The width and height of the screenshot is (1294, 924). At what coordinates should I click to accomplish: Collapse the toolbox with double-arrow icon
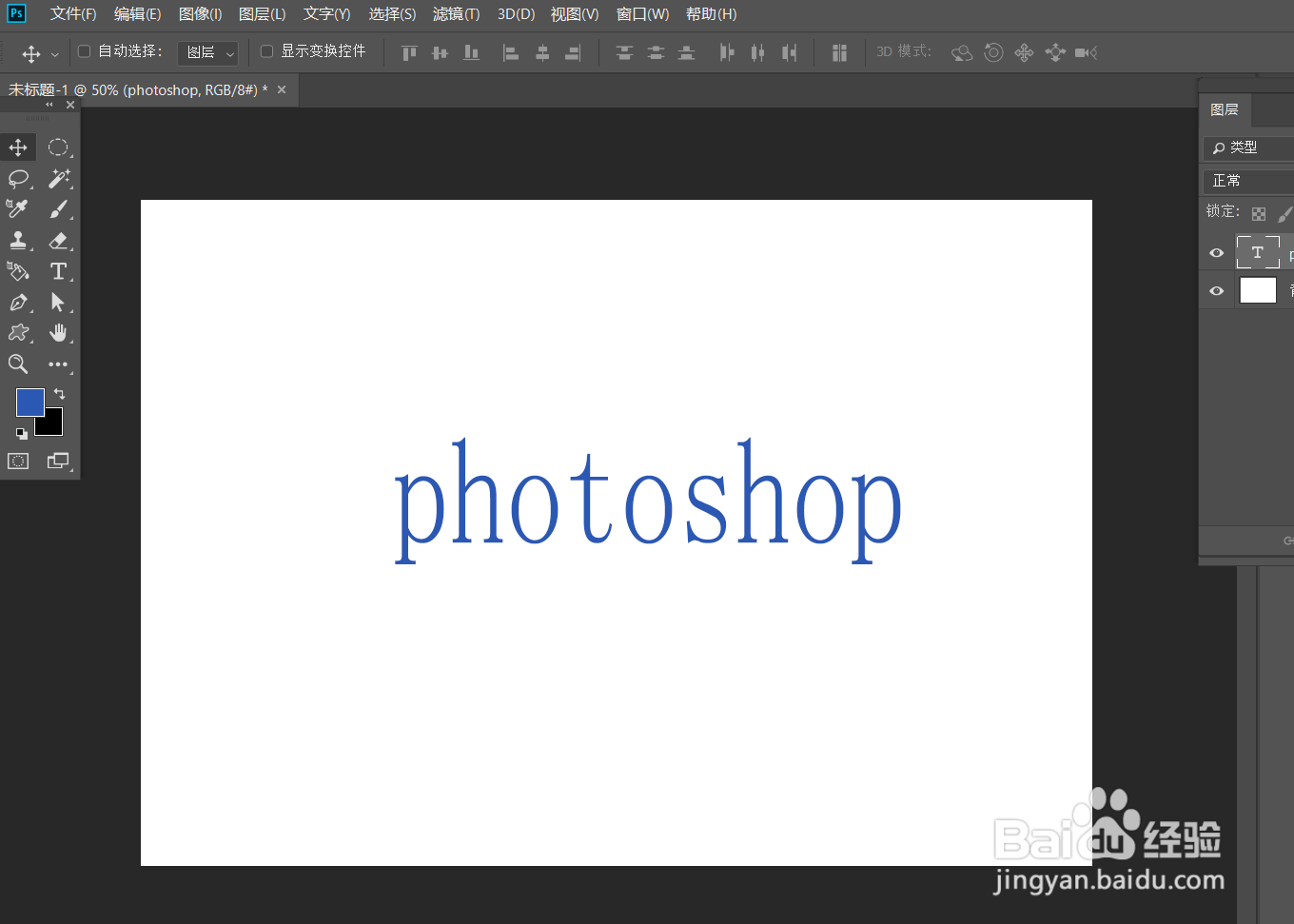click(49, 105)
